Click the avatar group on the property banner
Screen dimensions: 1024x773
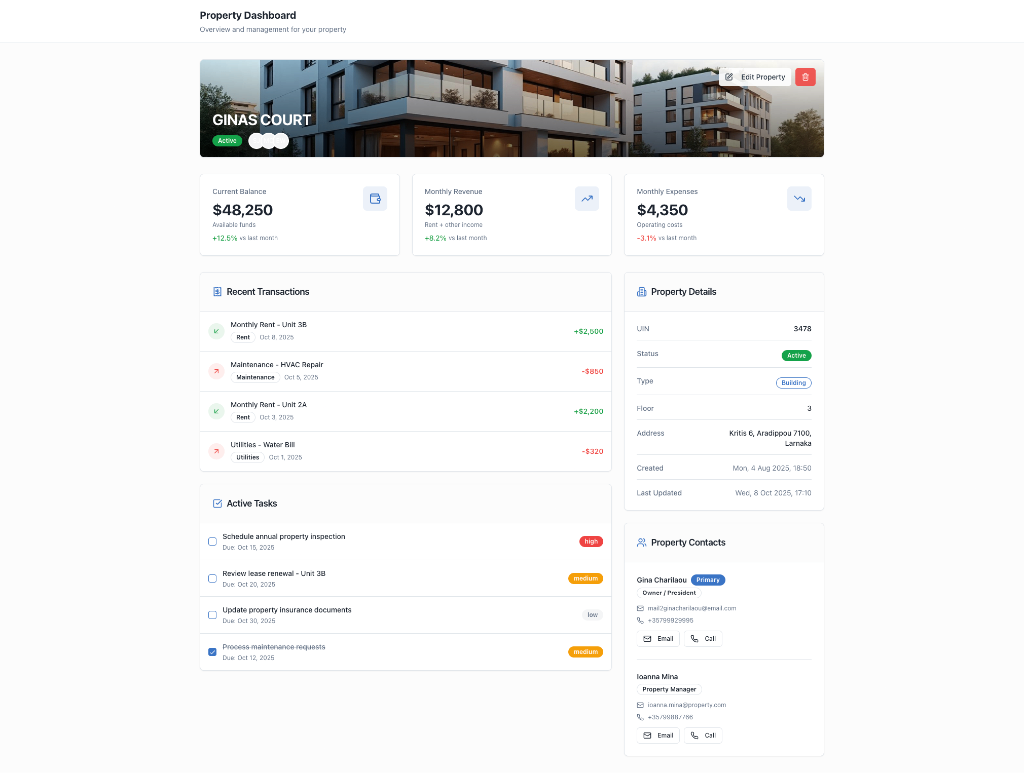[x=268, y=141]
